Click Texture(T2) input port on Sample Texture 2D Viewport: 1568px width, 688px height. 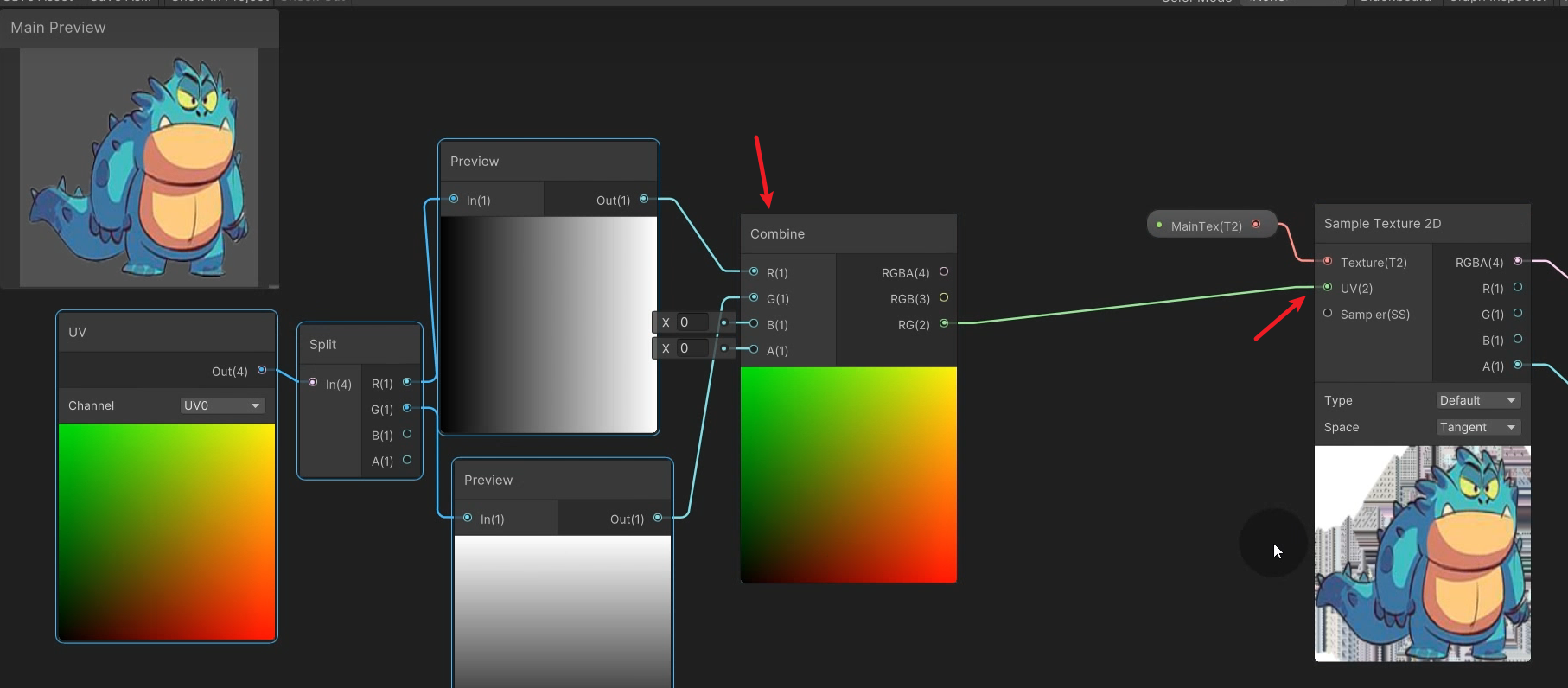(1328, 261)
